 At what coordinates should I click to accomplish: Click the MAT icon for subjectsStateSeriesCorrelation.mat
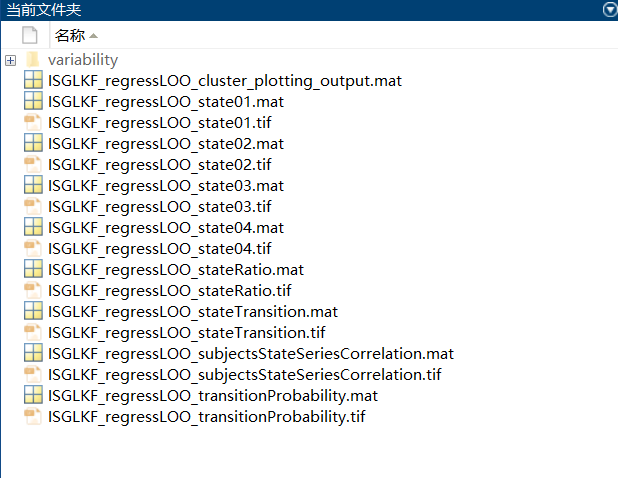click(x=33, y=353)
